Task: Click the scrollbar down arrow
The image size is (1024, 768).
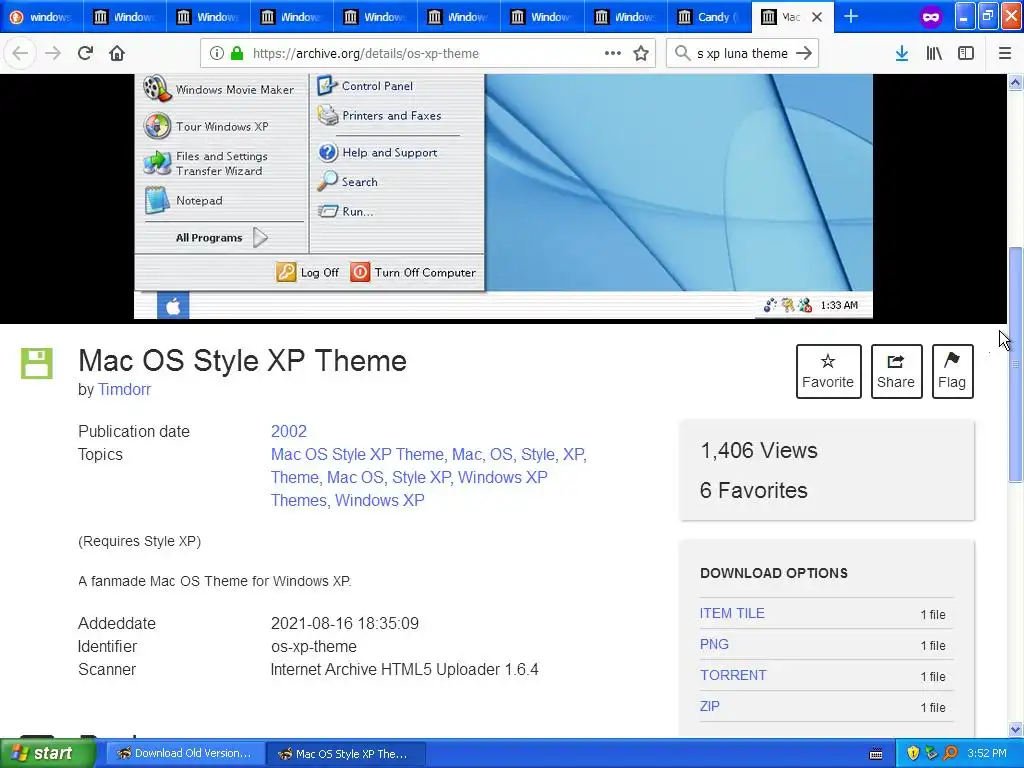Action: coord(1015,729)
